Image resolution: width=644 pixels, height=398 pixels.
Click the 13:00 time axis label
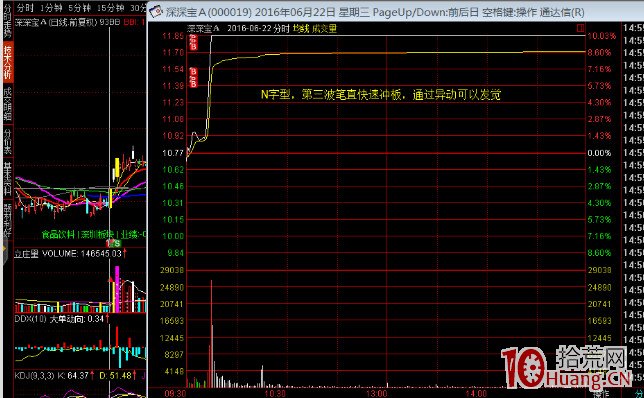point(377,393)
